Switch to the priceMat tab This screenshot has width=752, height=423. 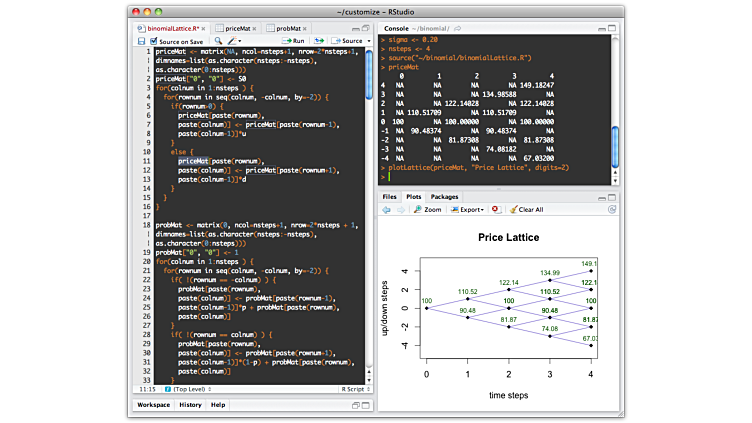pos(238,29)
